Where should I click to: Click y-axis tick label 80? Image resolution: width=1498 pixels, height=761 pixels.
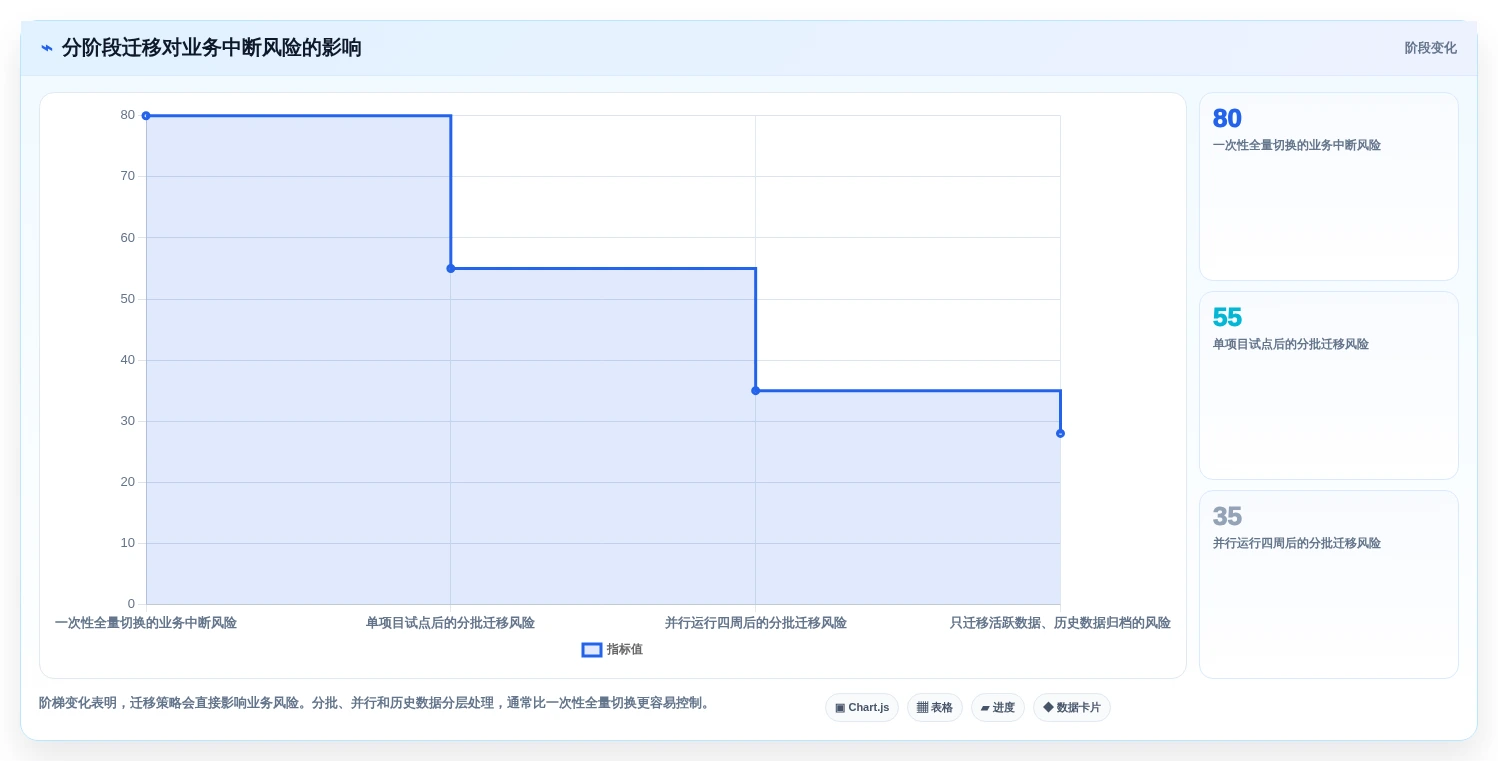[127, 115]
